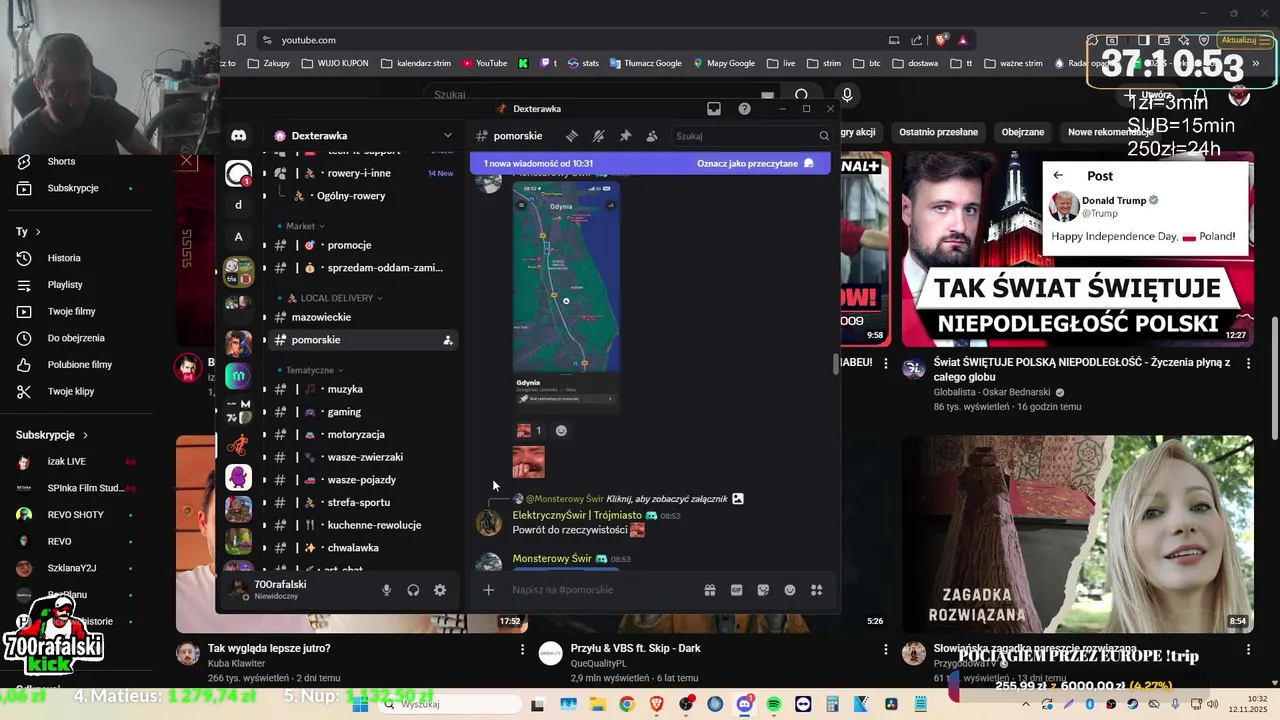Deafen with headphones icon in Discord panel
Image resolution: width=1280 pixels, height=720 pixels.
(x=413, y=590)
